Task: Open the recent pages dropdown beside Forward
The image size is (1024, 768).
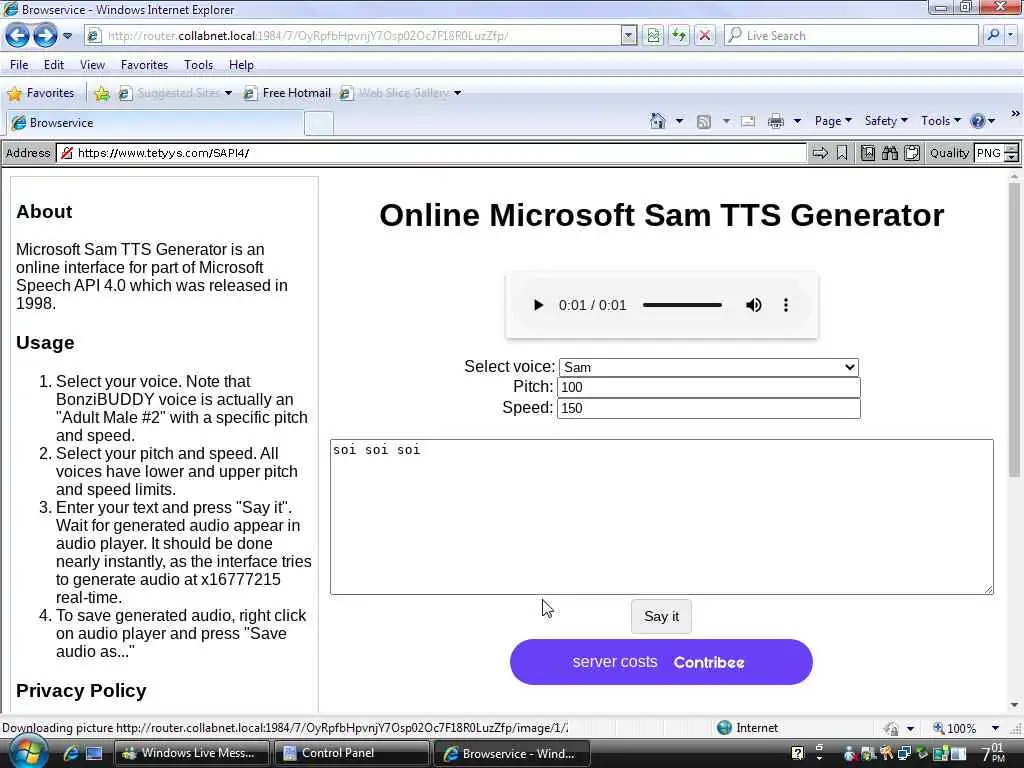Action: [x=67, y=36]
